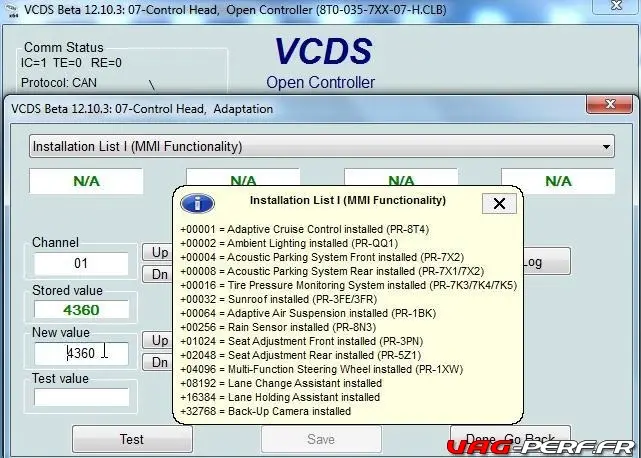Click the empty Test value field

coord(81,397)
